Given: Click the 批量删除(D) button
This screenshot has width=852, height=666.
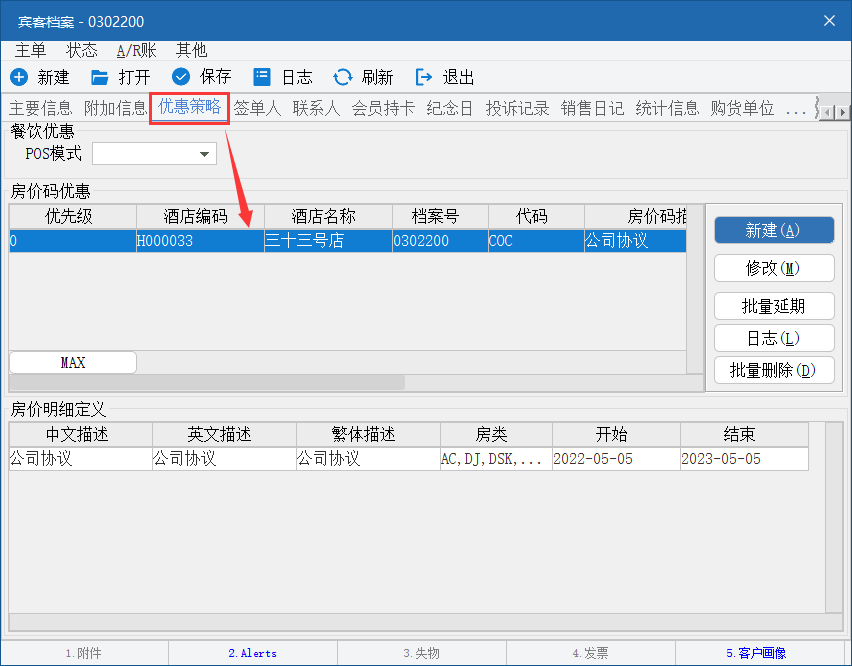Looking at the screenshot, I should tap(774, 370).
